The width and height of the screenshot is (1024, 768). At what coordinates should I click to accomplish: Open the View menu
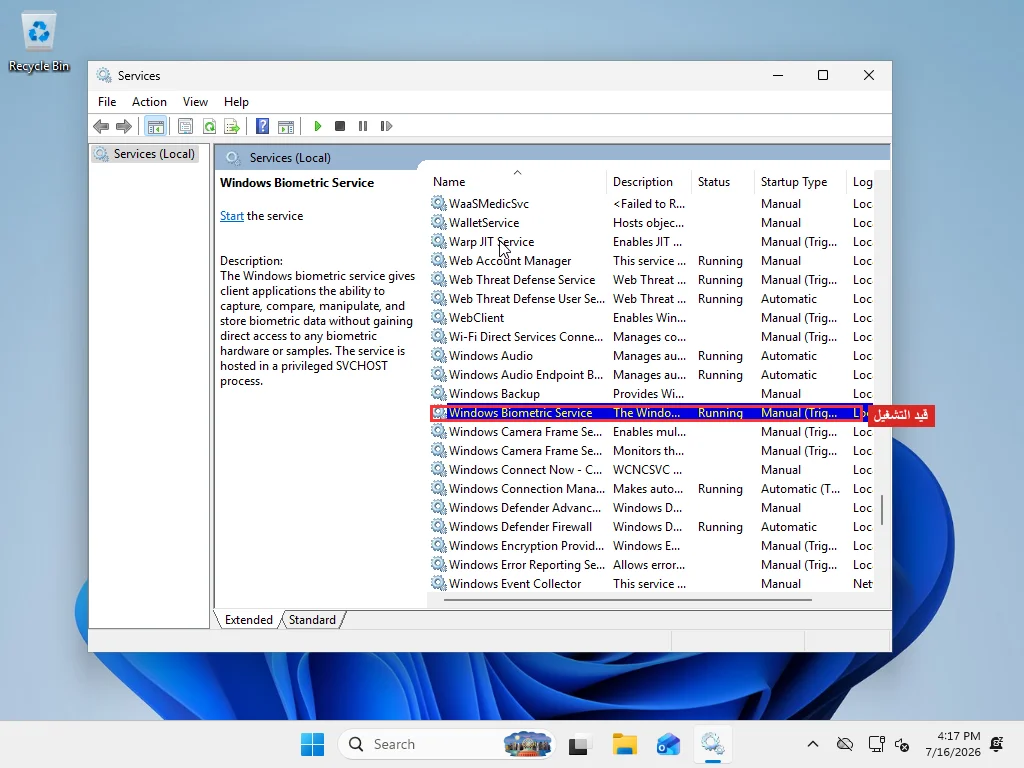[195, 102]
